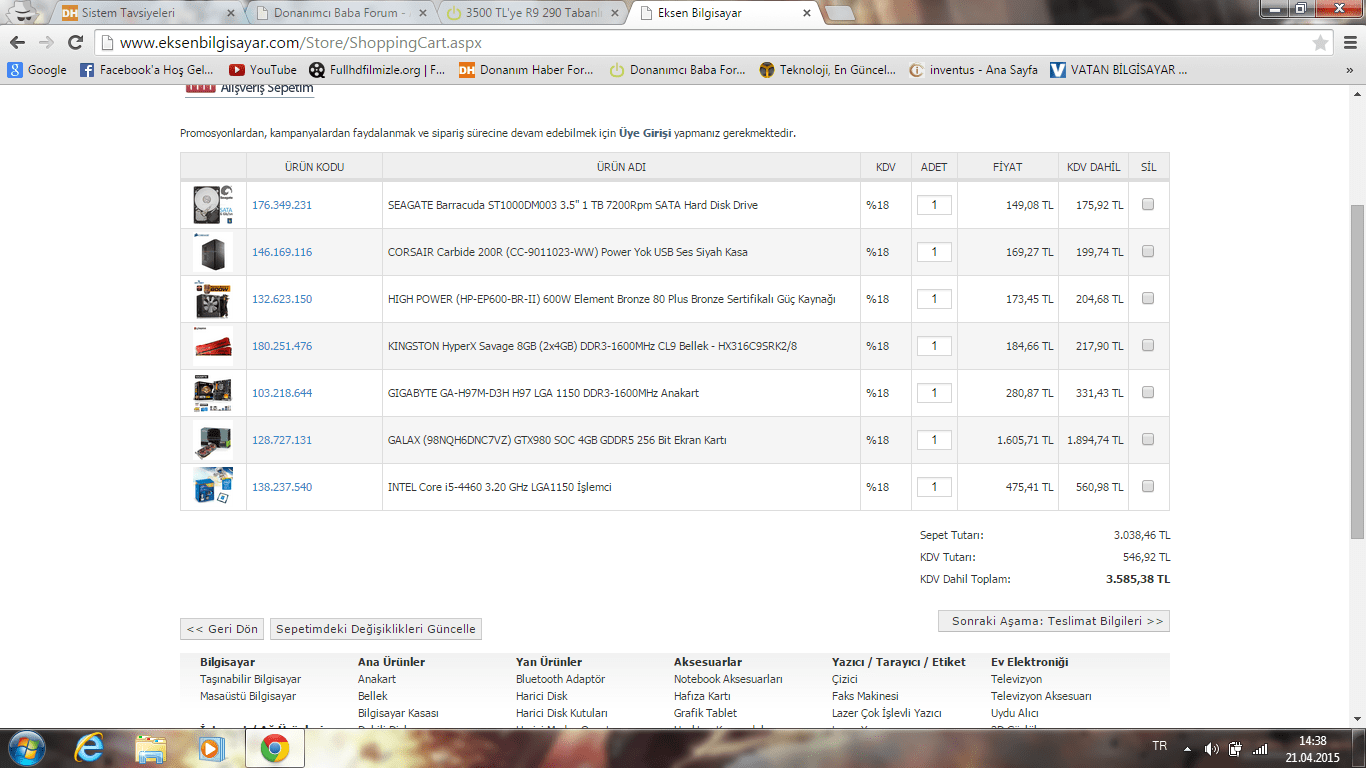
Task: Tick the delete checkbox for GIGABYTE GA-H97M-D3H
Action: 1148,392
